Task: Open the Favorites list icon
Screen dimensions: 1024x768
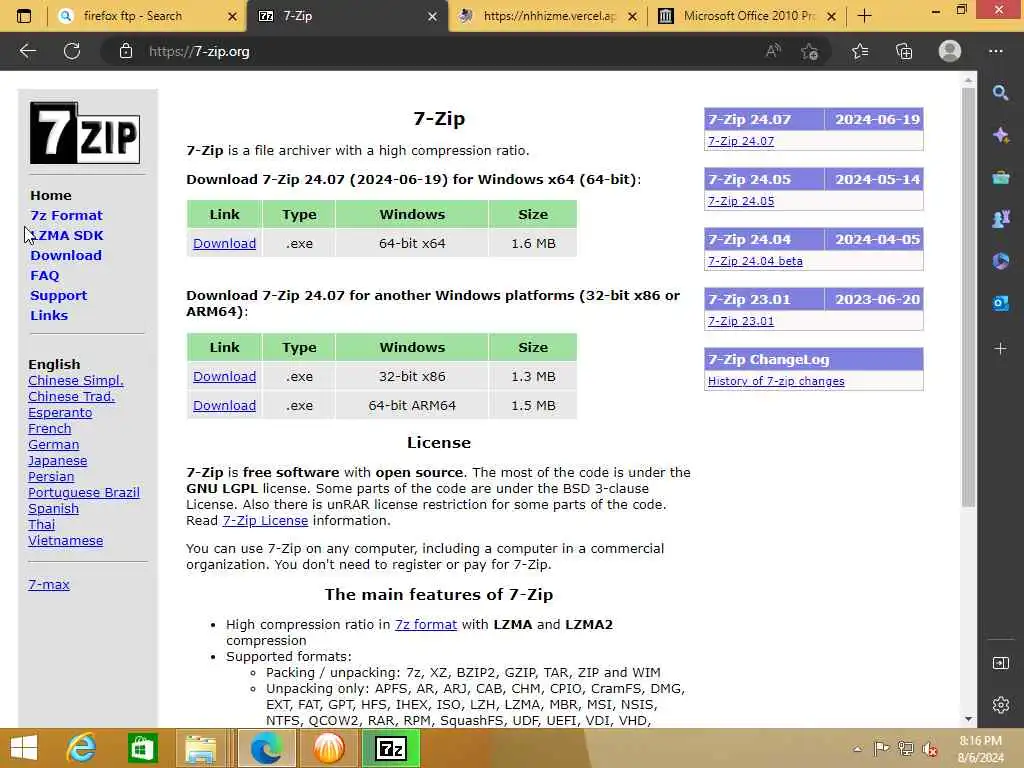Action: coord(860,51)
